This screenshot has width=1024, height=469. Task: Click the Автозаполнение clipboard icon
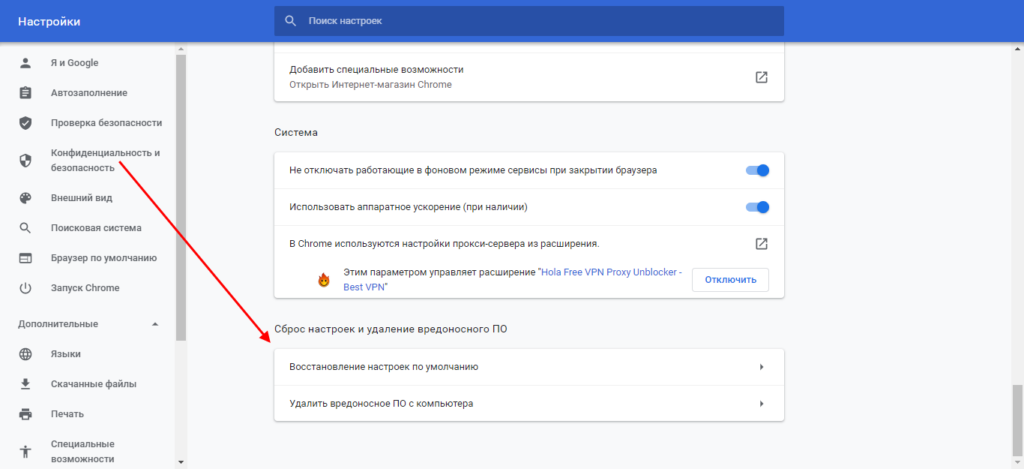[x=26, y=93]
